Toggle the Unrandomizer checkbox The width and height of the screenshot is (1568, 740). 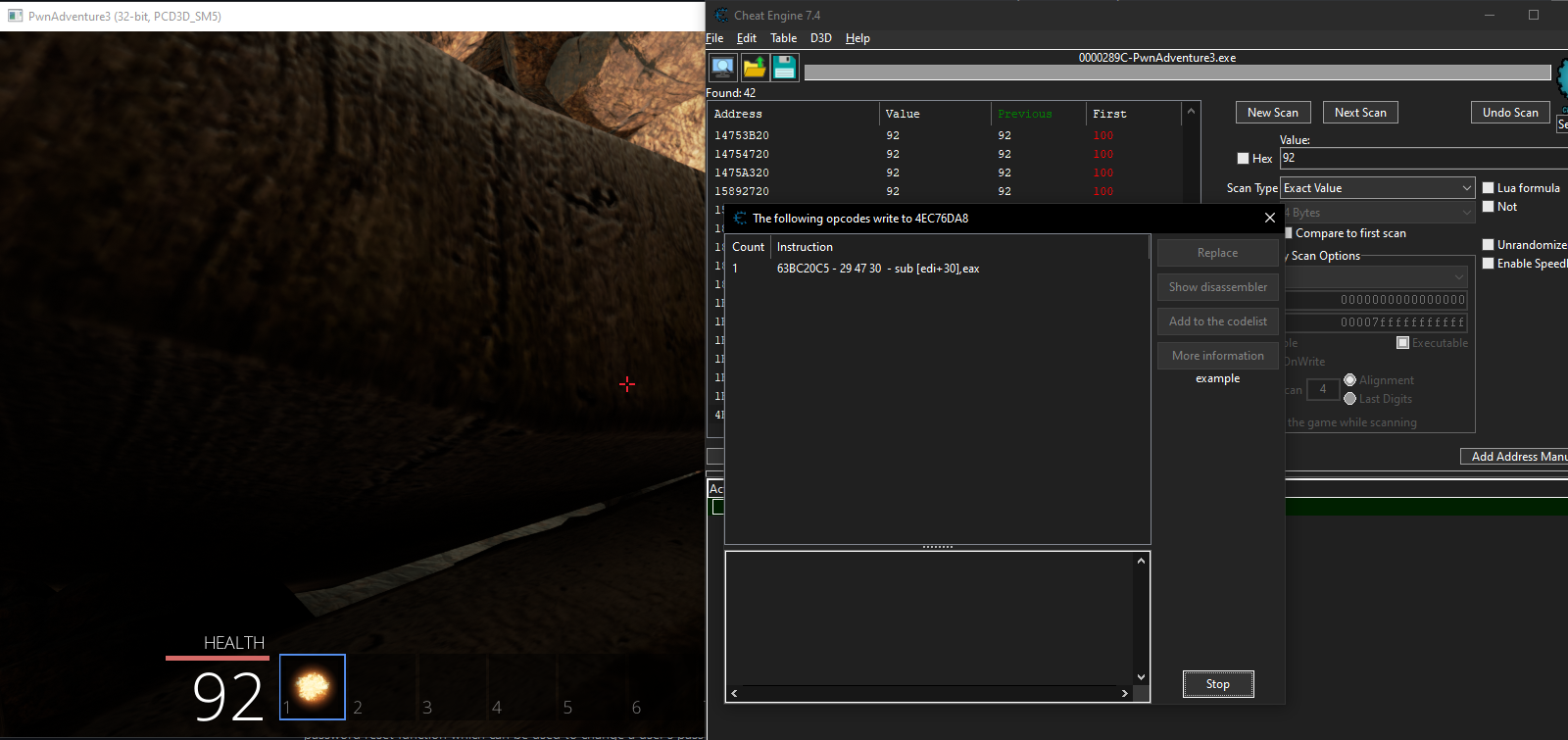1488,245
